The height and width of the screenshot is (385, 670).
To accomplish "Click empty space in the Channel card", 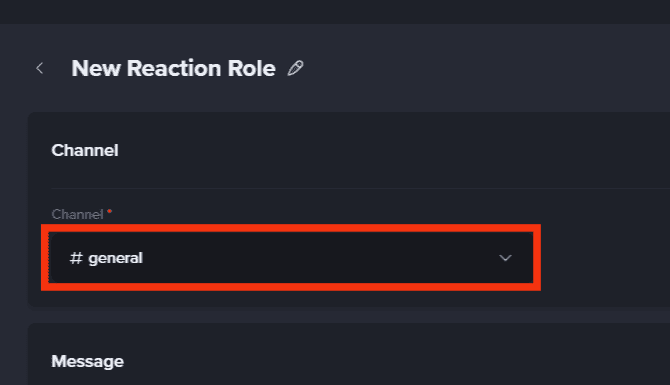I will coord(598,256).
